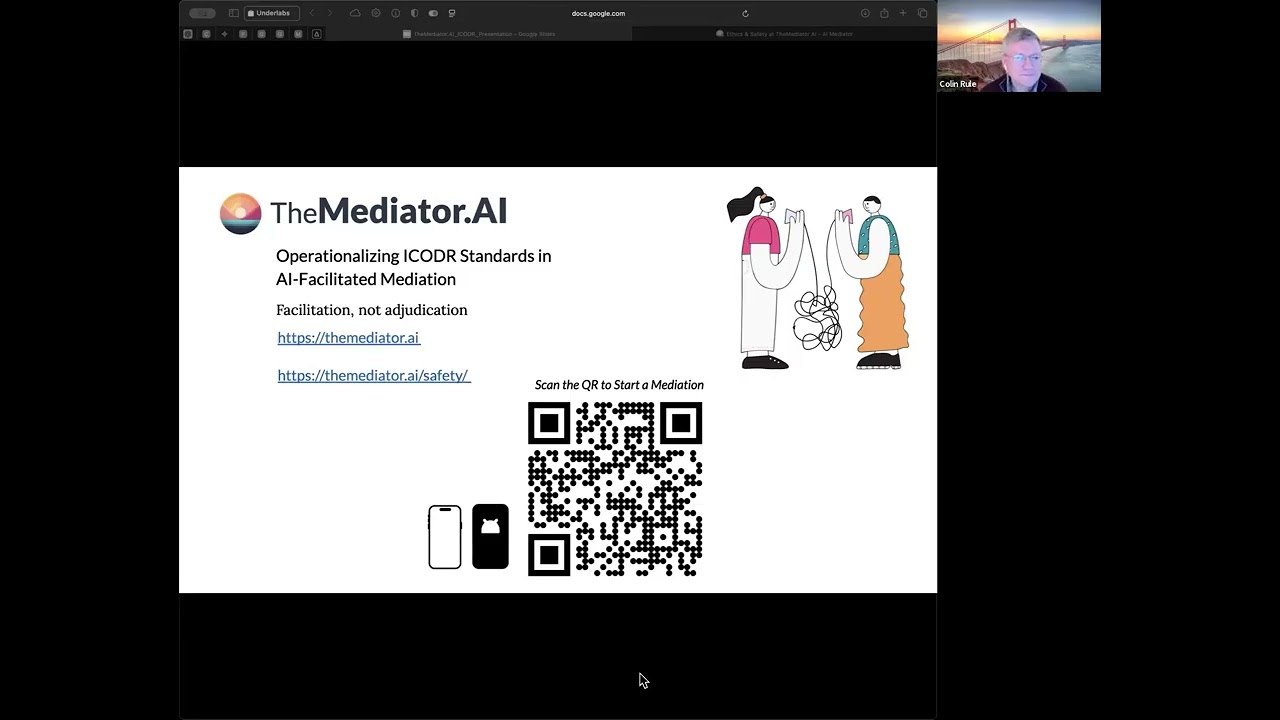Click the Share icon in Safari toolbar
The image size is (1280, 720).
[884, 13]
